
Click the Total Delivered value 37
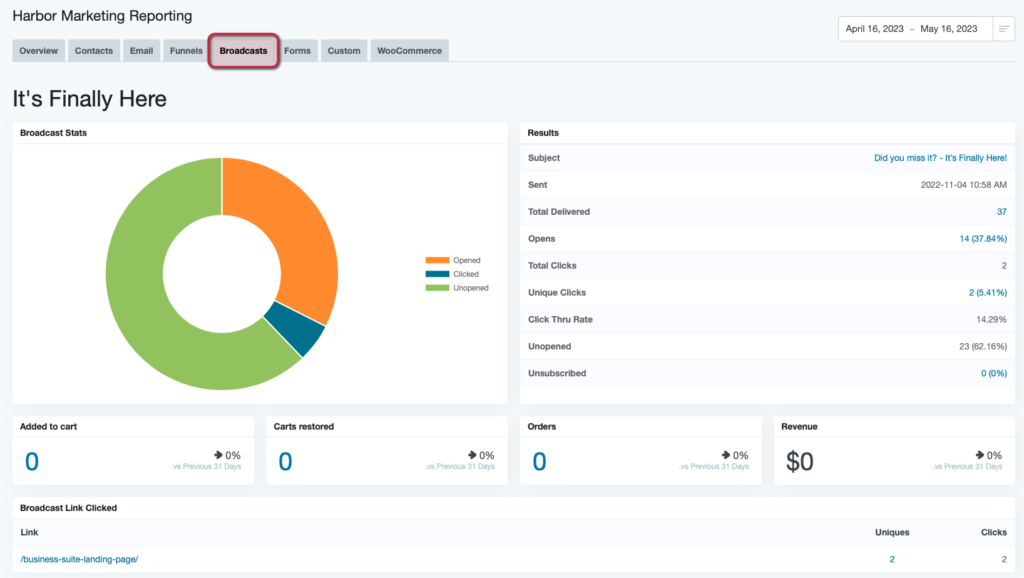pyautogui.click(x=1001, y=212)
